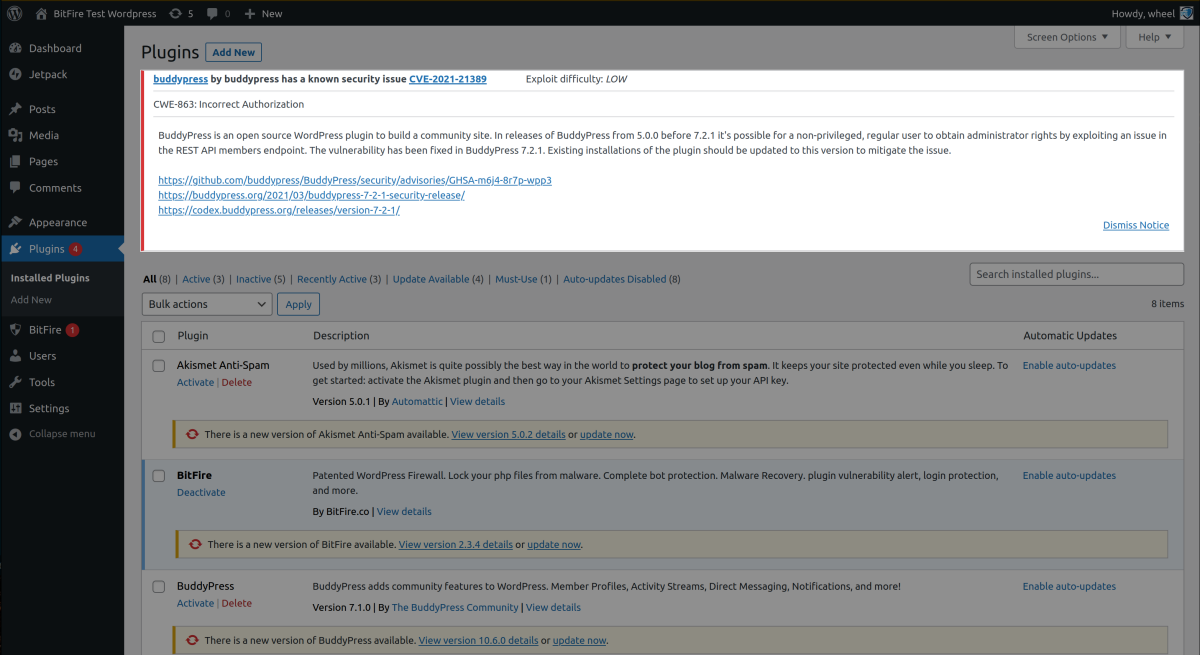Filter by Must-Use (1) plugins
Image resolution: width=1200 pixels, height=655 pixels.
point(523,279)
